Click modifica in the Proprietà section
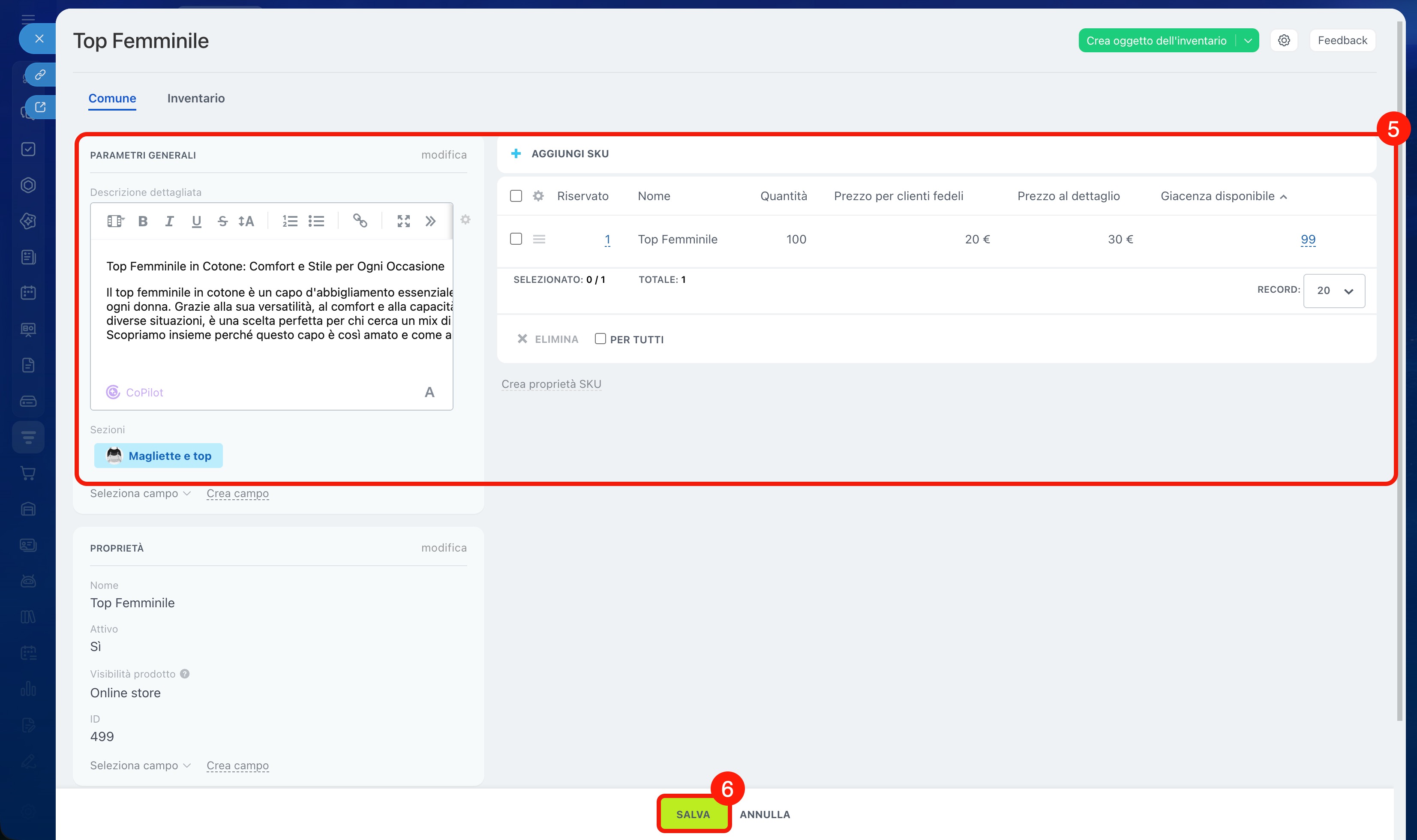 (x=444, y=547)
